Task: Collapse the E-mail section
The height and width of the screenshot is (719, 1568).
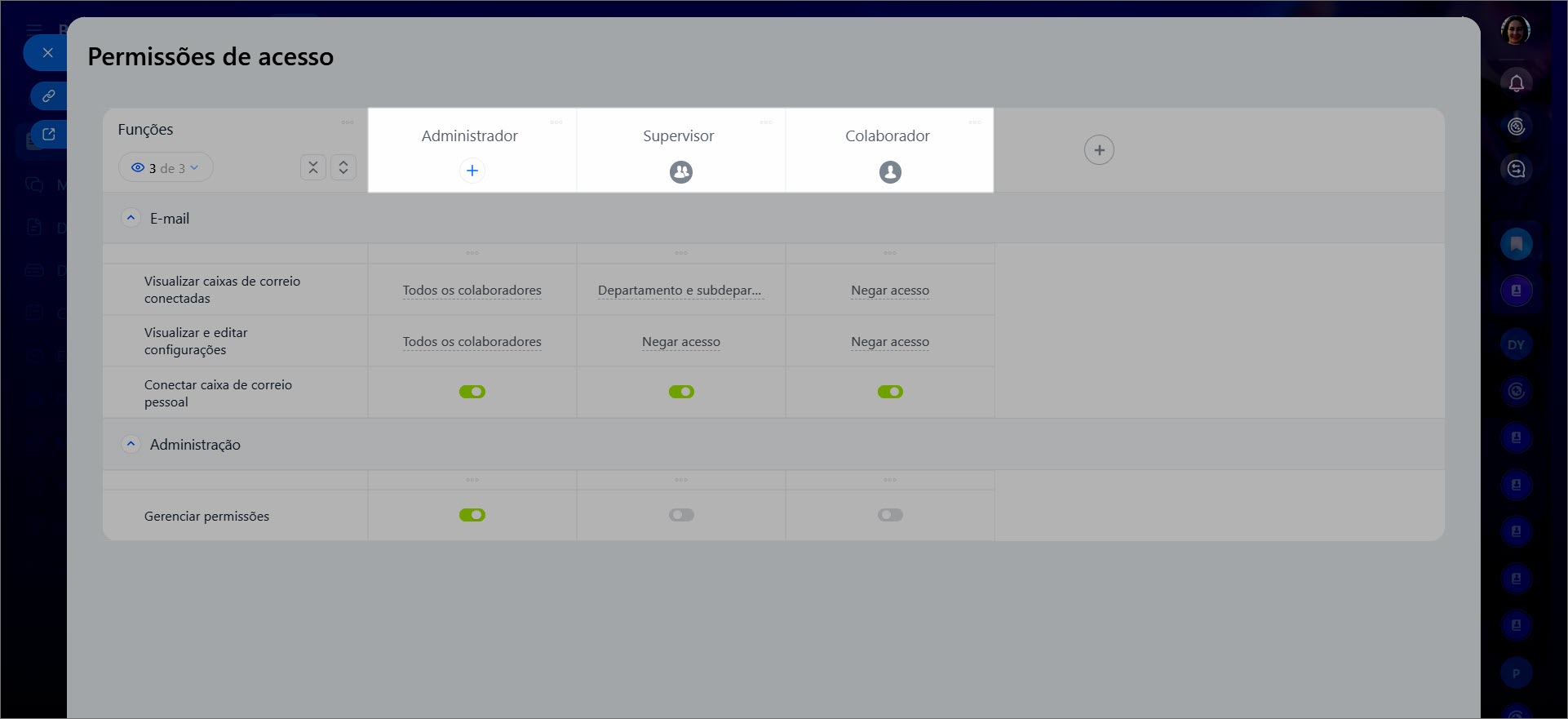Action: click(131, 218)
